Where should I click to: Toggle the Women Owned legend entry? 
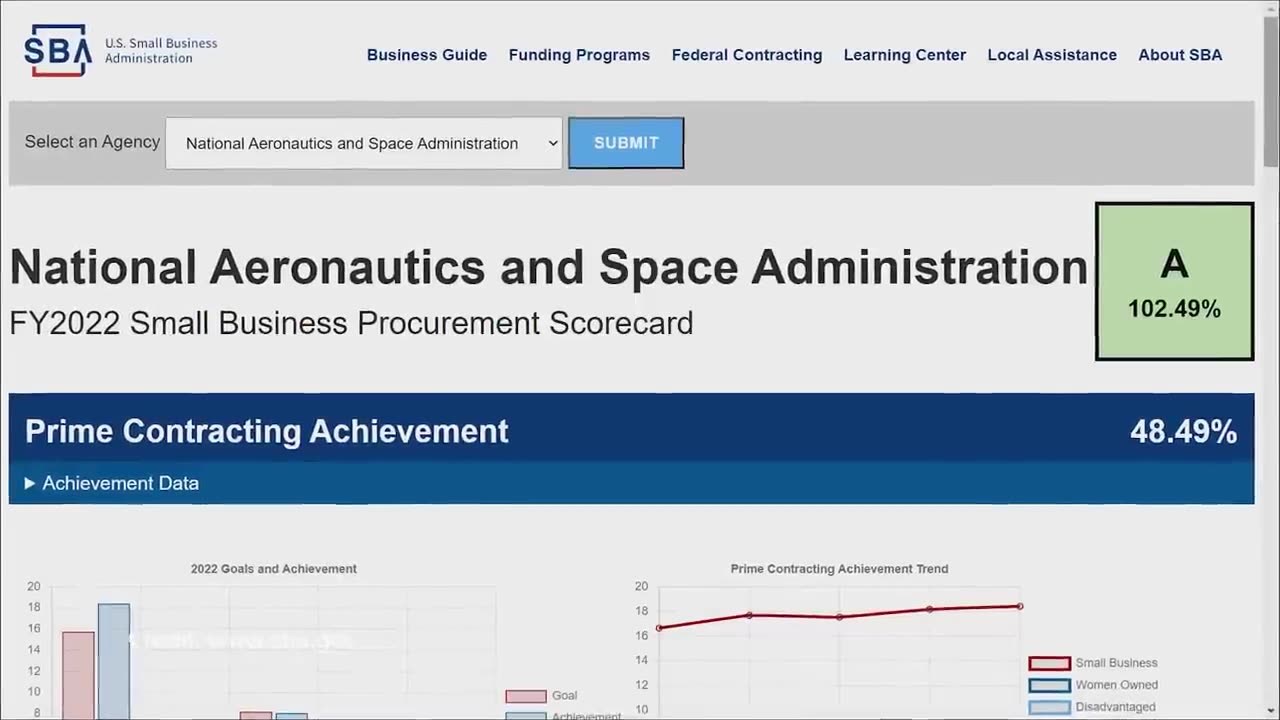point(1093,685)
